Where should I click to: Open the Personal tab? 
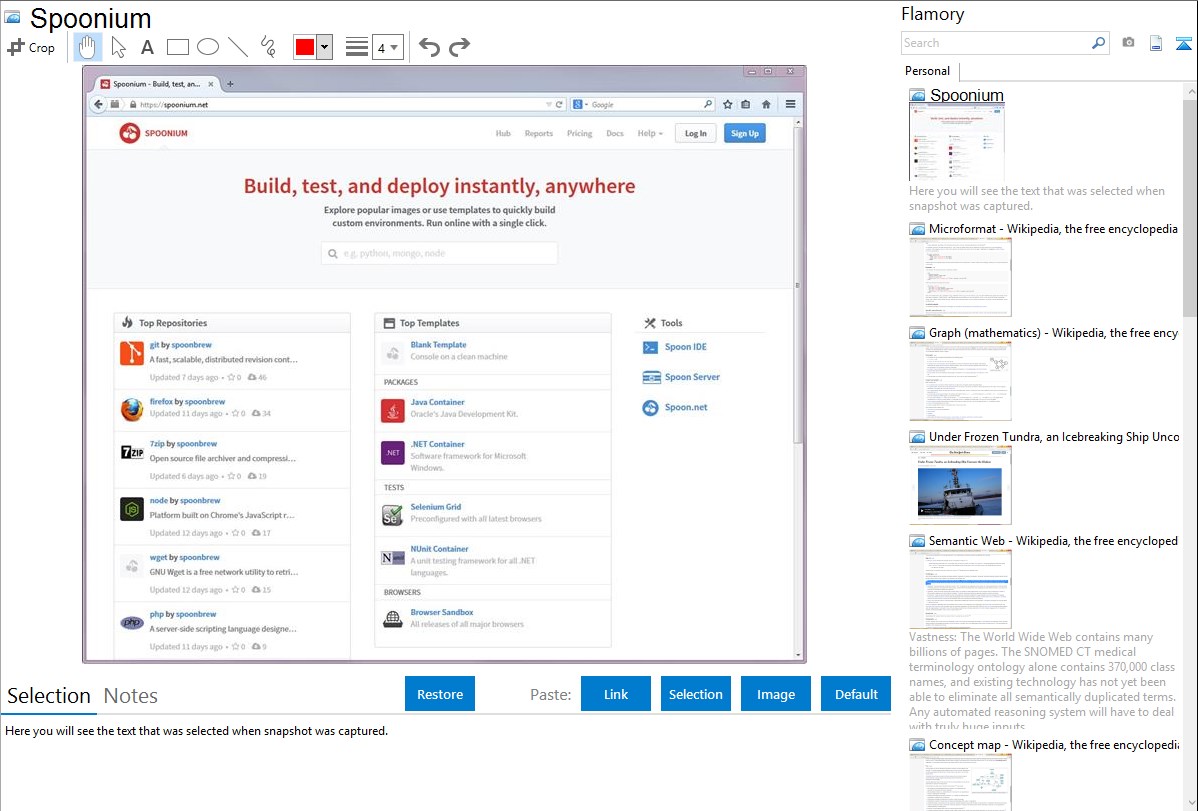(x=927, y=71)
